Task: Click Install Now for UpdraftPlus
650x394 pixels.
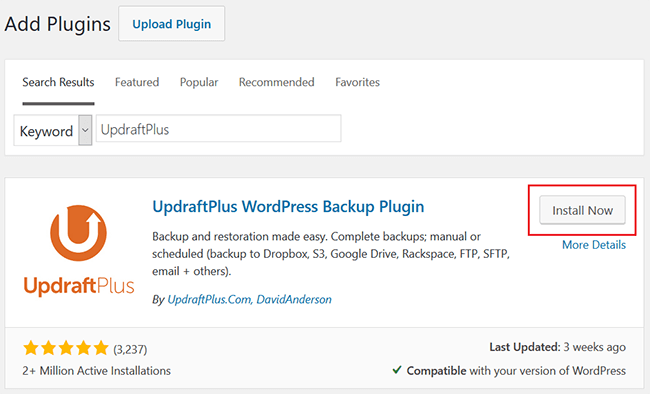Action: click(x=582, y=210)
